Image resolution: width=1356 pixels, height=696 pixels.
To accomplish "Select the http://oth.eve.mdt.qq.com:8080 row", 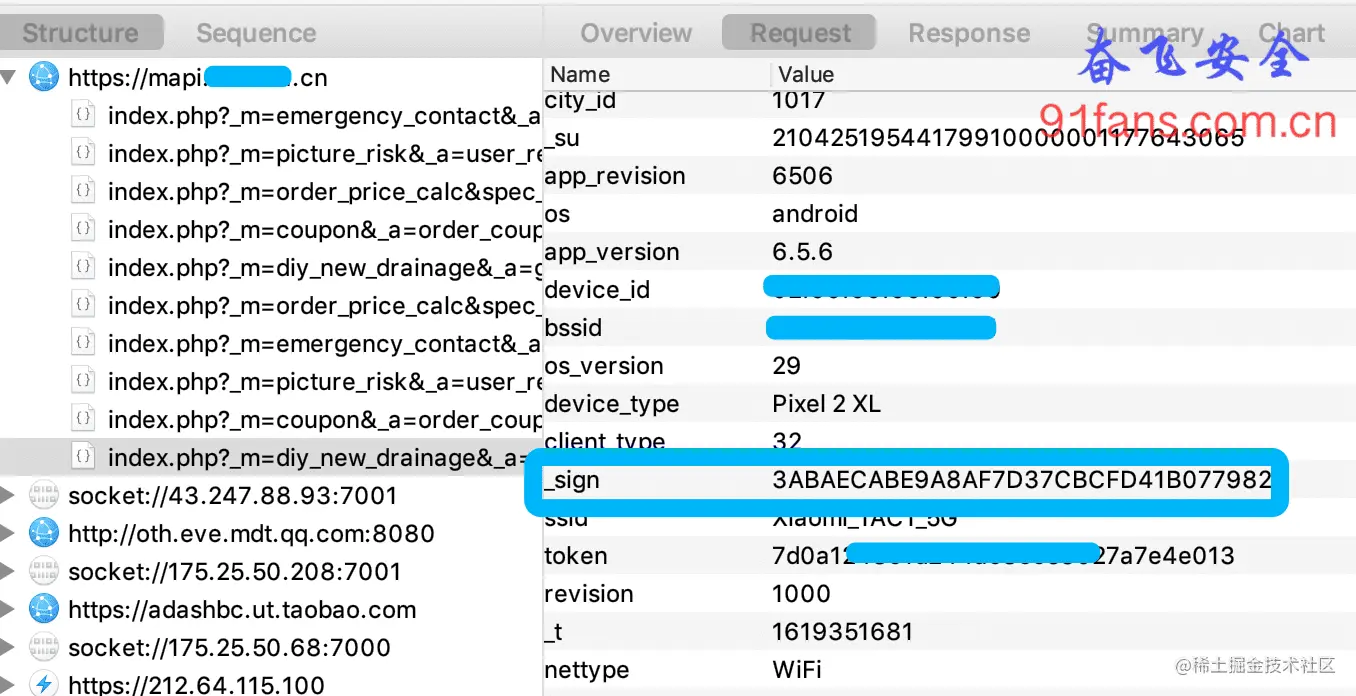I will pos(271,533).
